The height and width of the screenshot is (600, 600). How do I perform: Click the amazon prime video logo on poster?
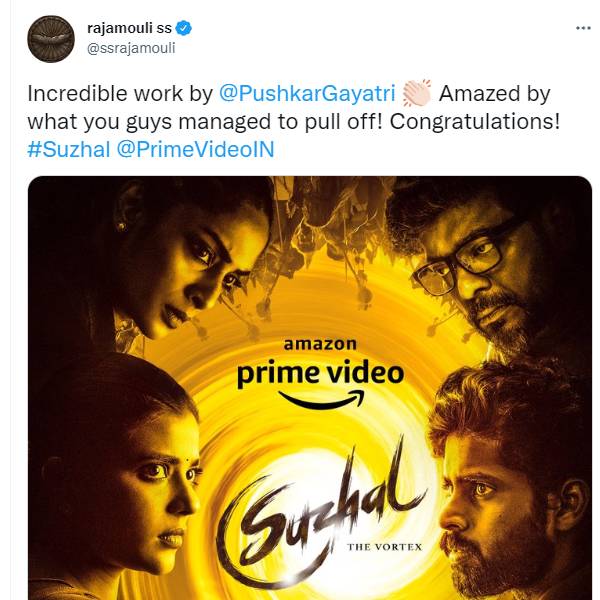(x=320, y=372)
